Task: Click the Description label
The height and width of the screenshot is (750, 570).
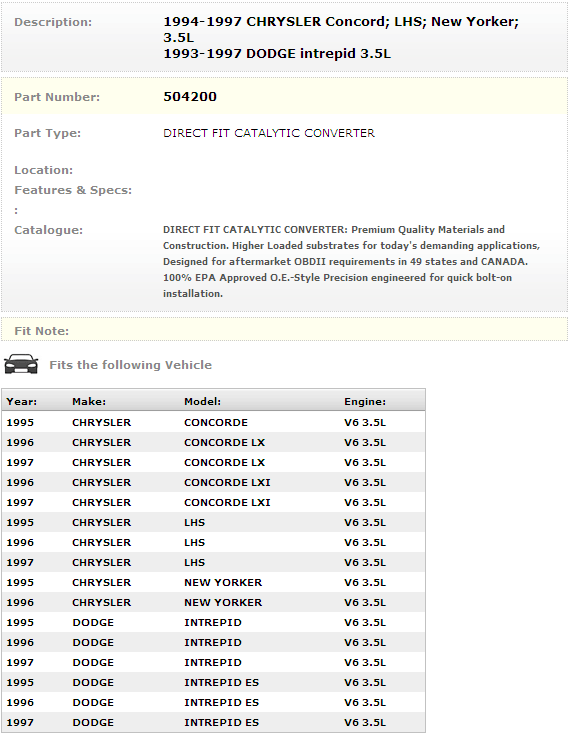Action: [53, 22]
